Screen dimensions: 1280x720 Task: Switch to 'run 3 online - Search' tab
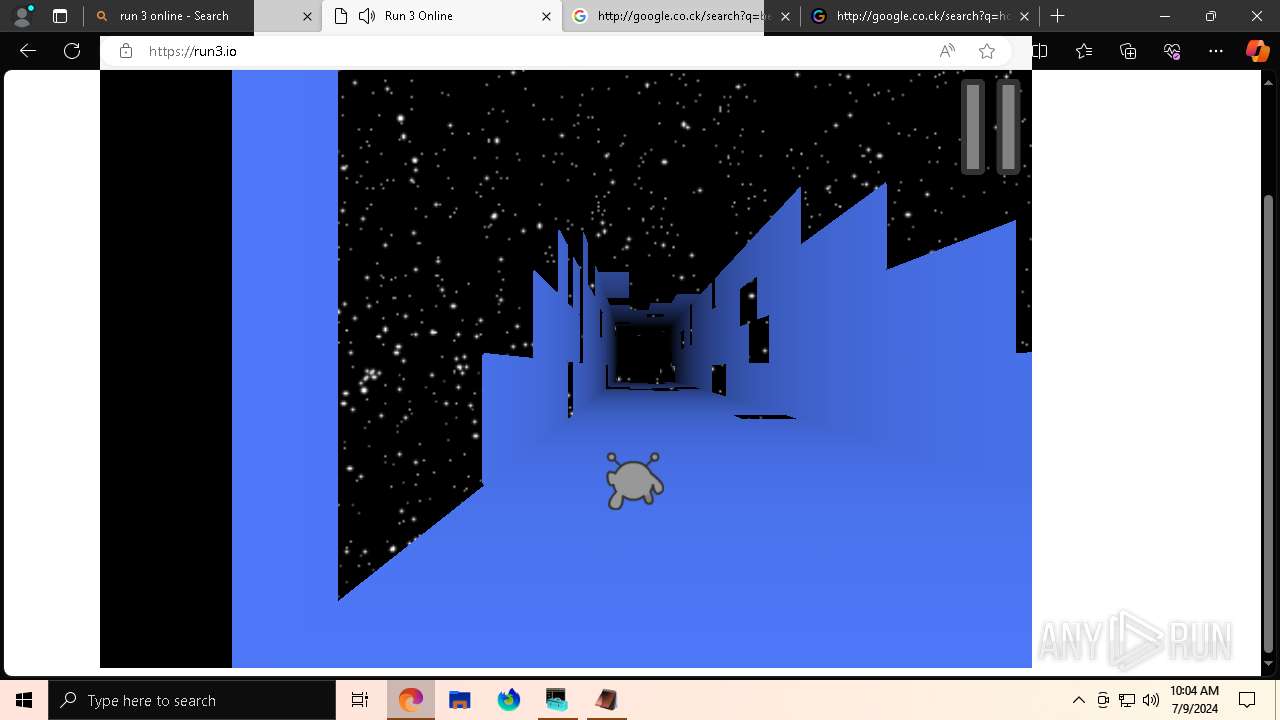click(174, 16)
